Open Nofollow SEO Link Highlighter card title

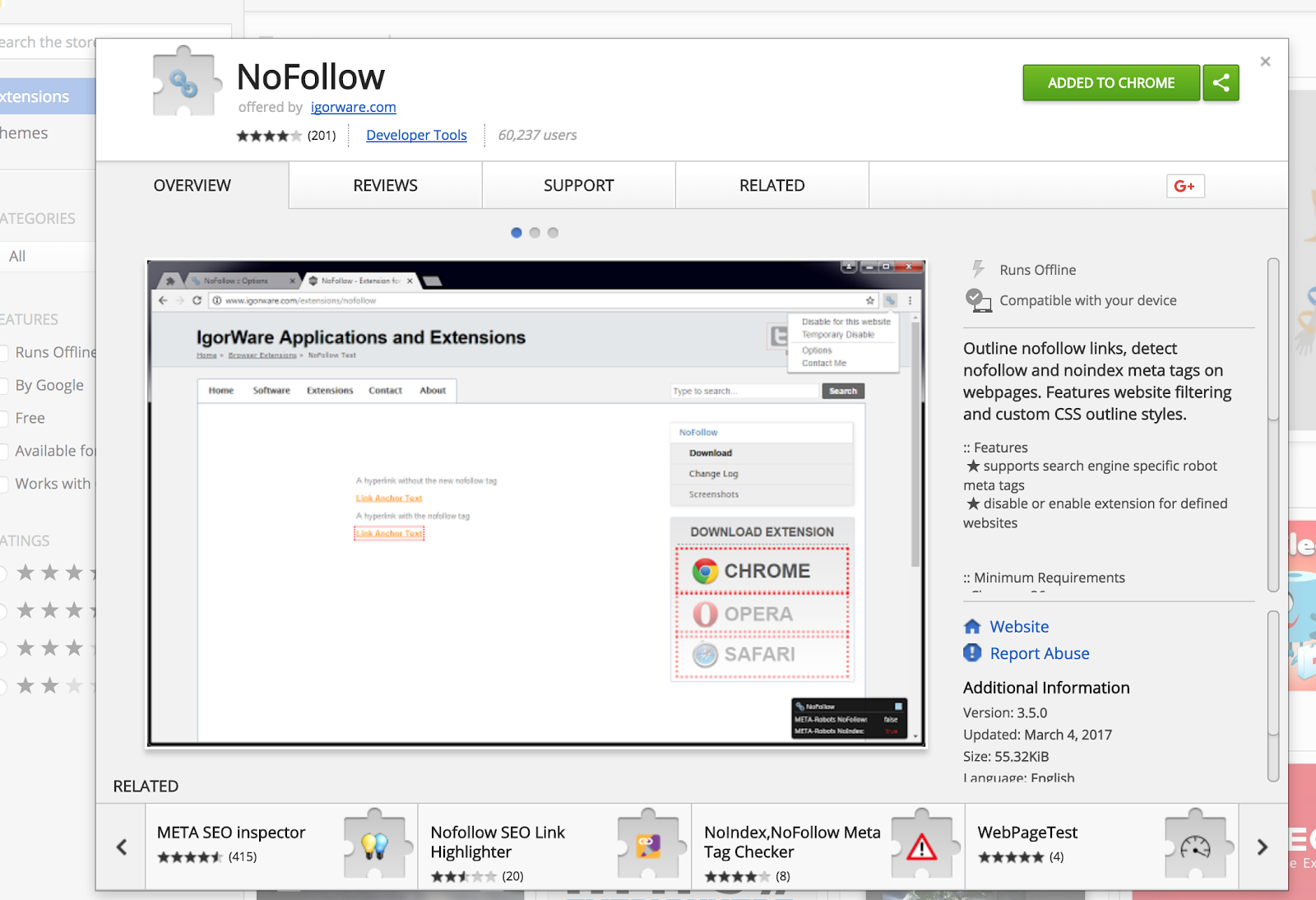tap(498, 842)
